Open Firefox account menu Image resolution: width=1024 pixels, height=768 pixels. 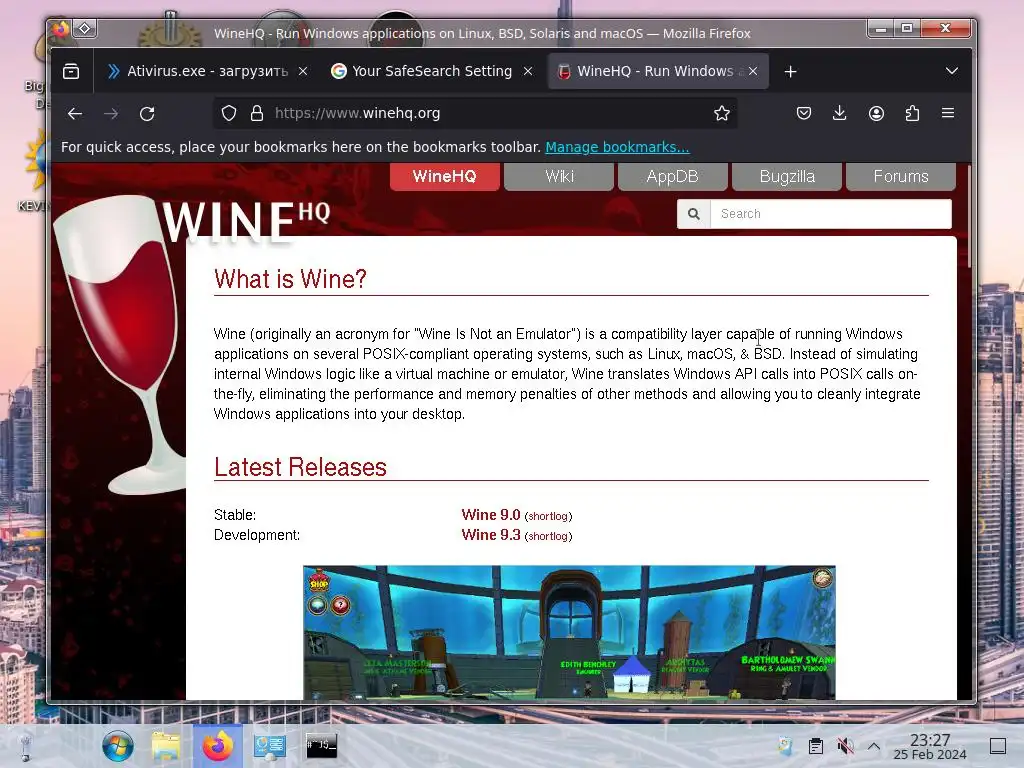point(876,114)
